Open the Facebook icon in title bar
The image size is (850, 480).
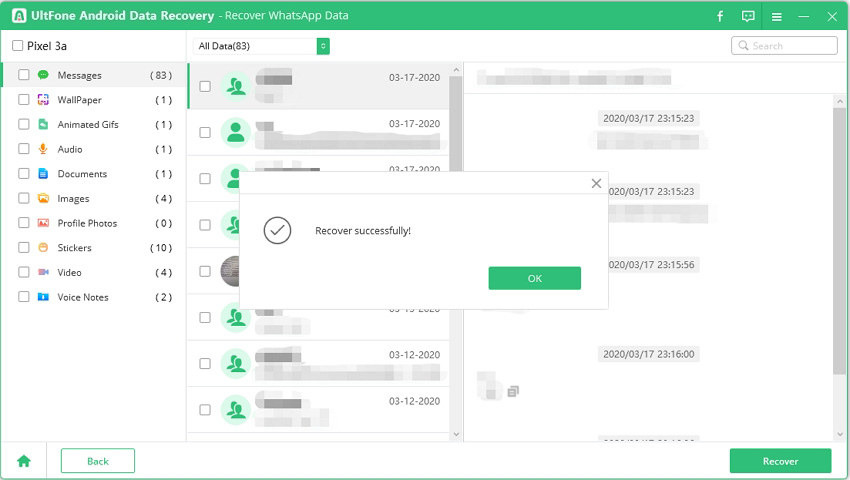(720, 16)
